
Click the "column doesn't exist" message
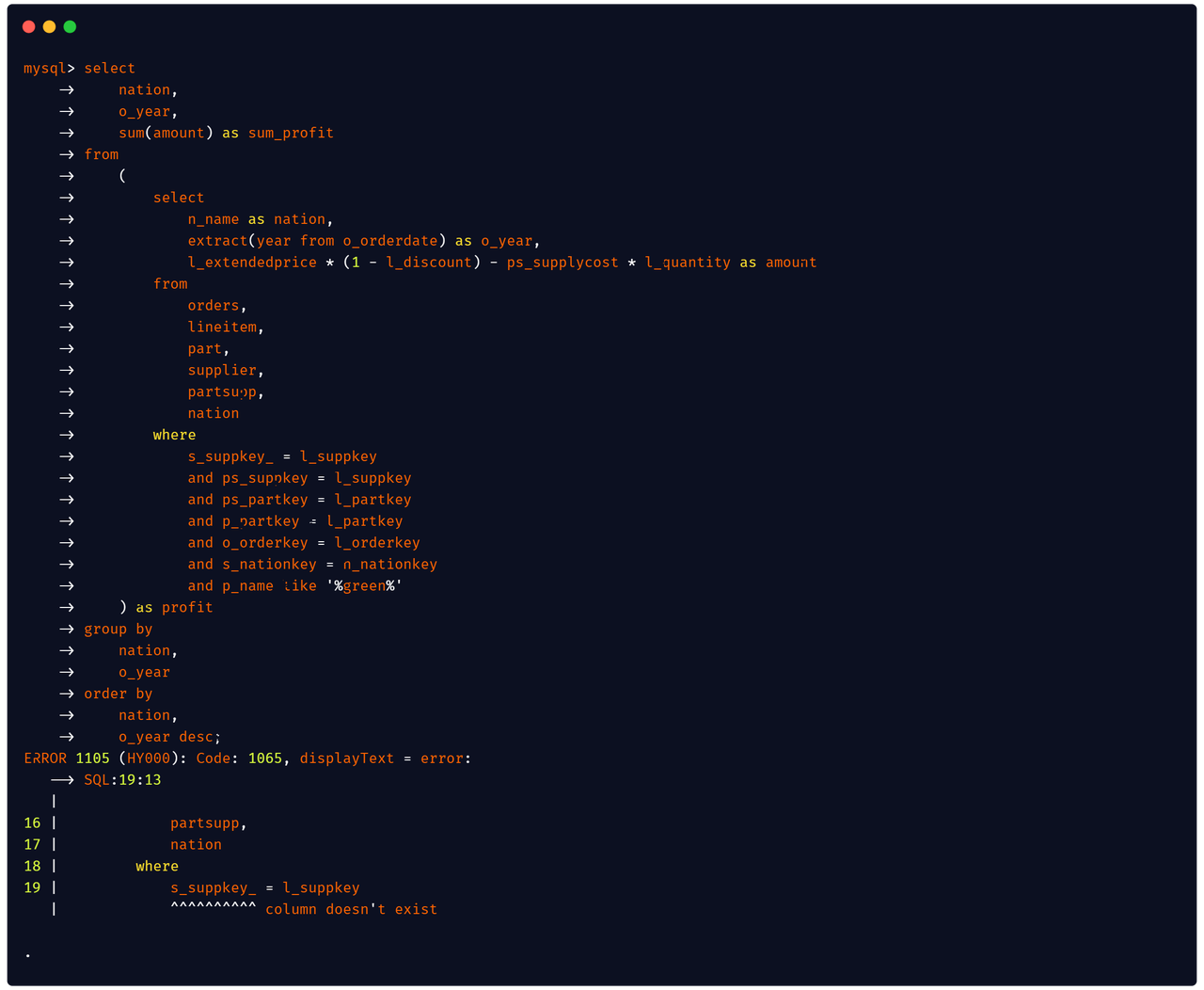[351, 910]
